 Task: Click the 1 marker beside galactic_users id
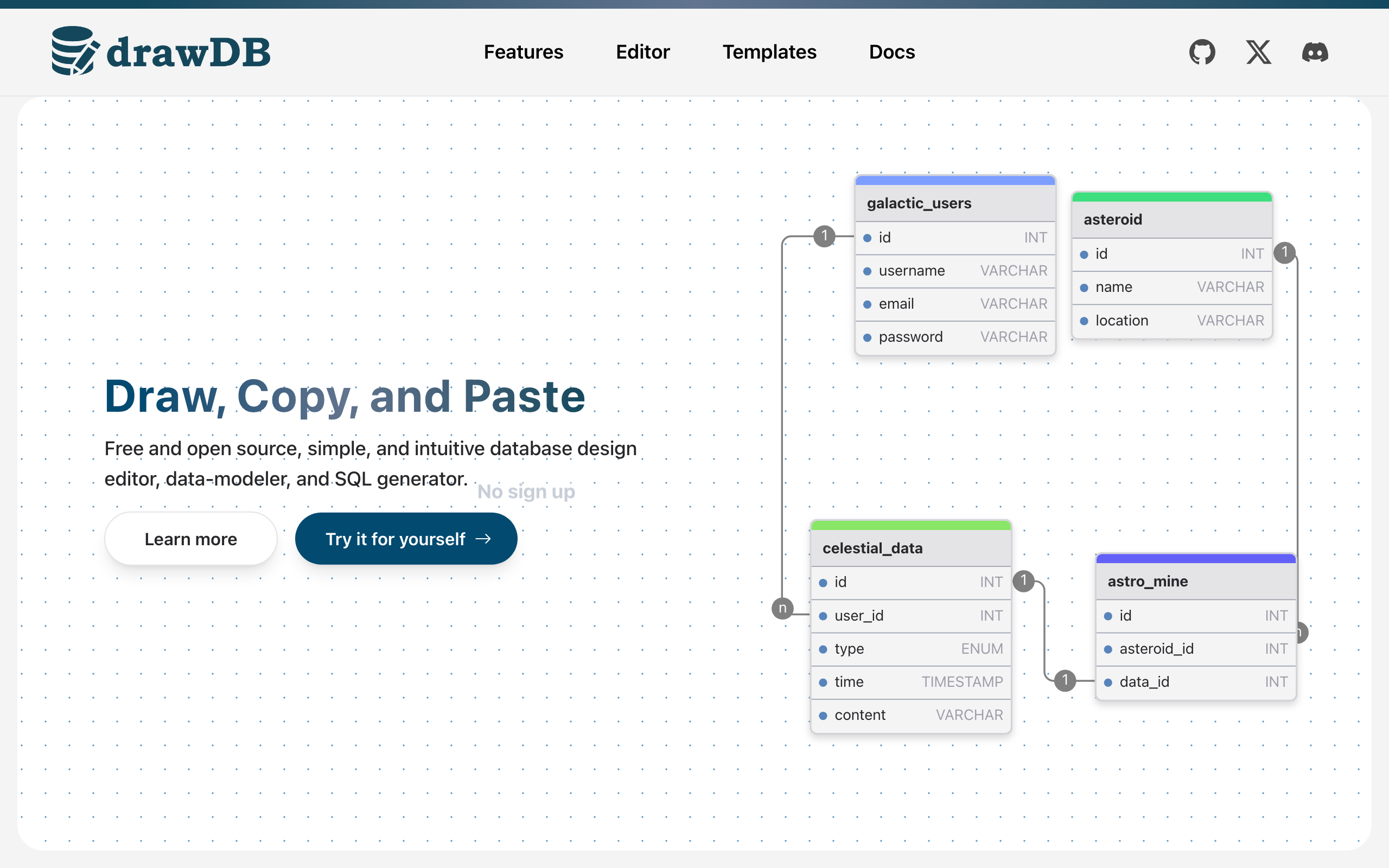[824, 236]
